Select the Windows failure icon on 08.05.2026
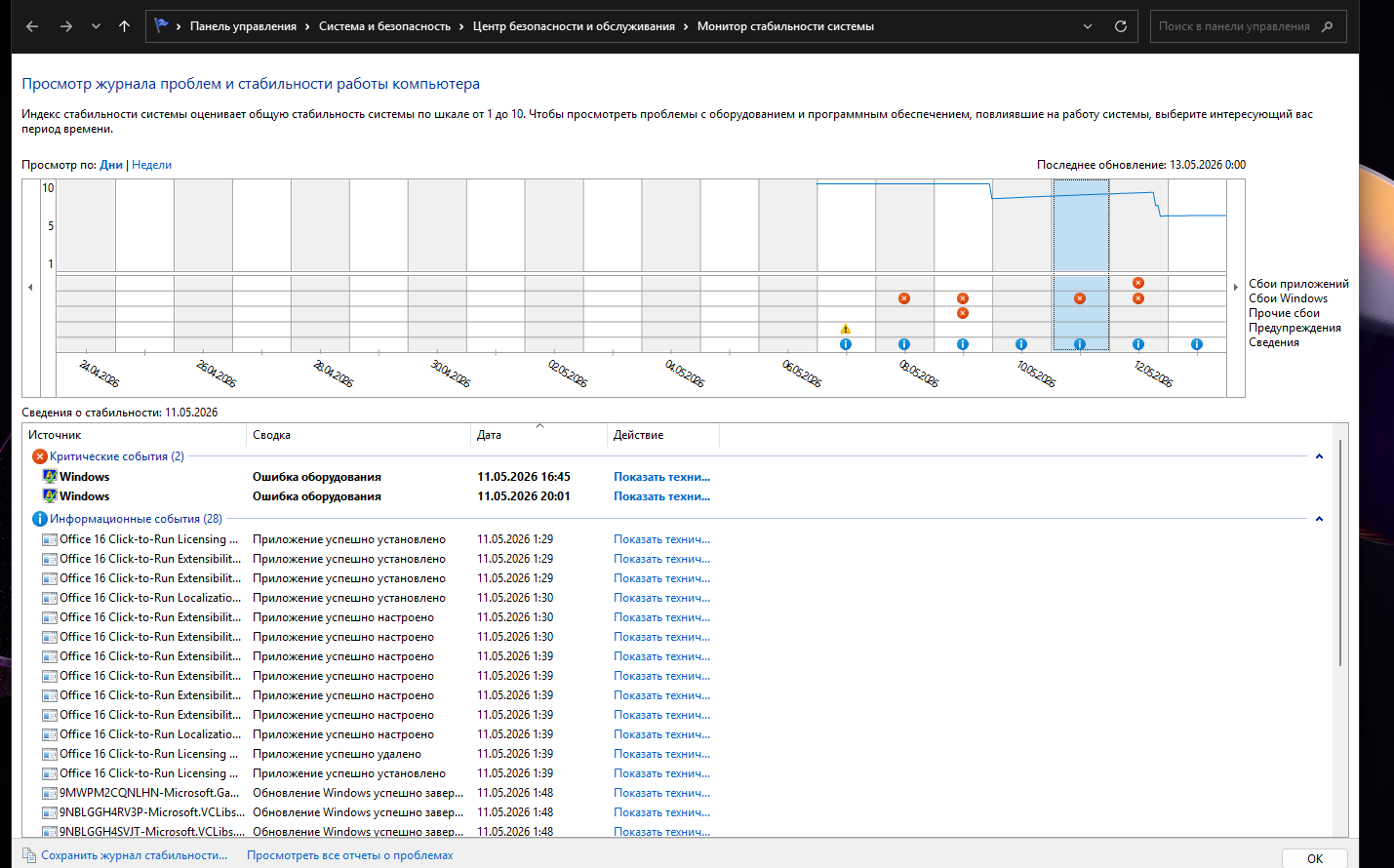Screen dimensions: 1394x868 904,298
